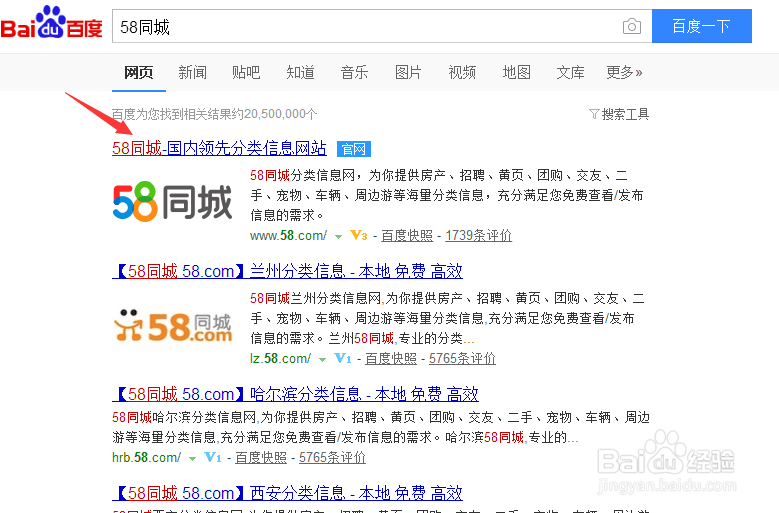
Task: Click the Baidu logo
Action: 52,23
